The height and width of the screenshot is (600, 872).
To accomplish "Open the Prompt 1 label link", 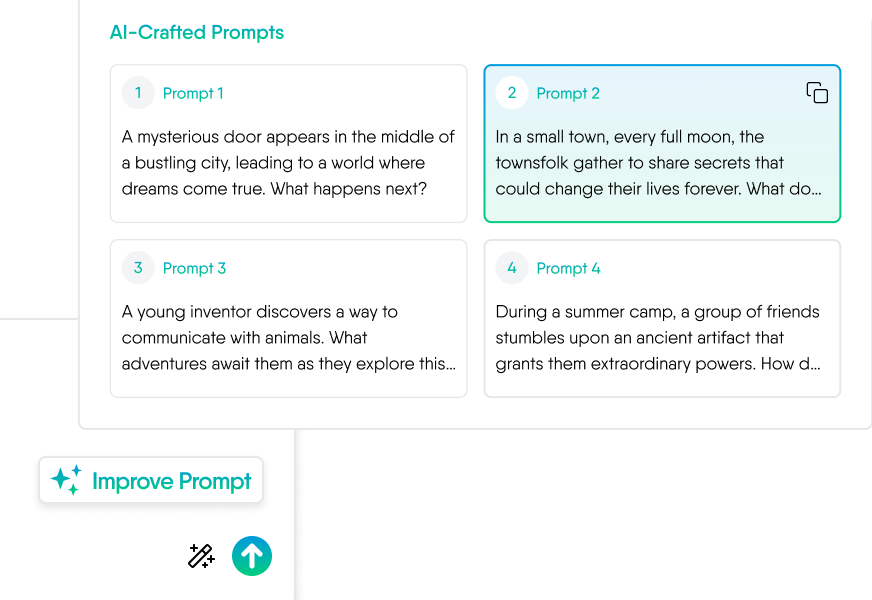I will (x=193, y=93).
